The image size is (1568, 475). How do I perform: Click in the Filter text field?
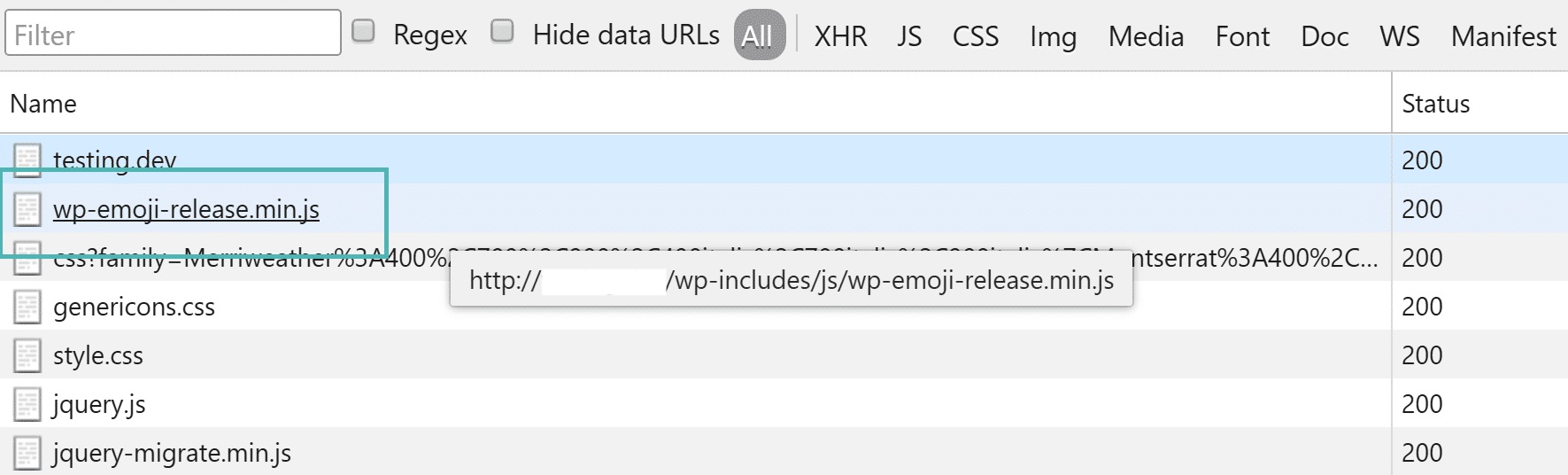click(x=173, y=34)
